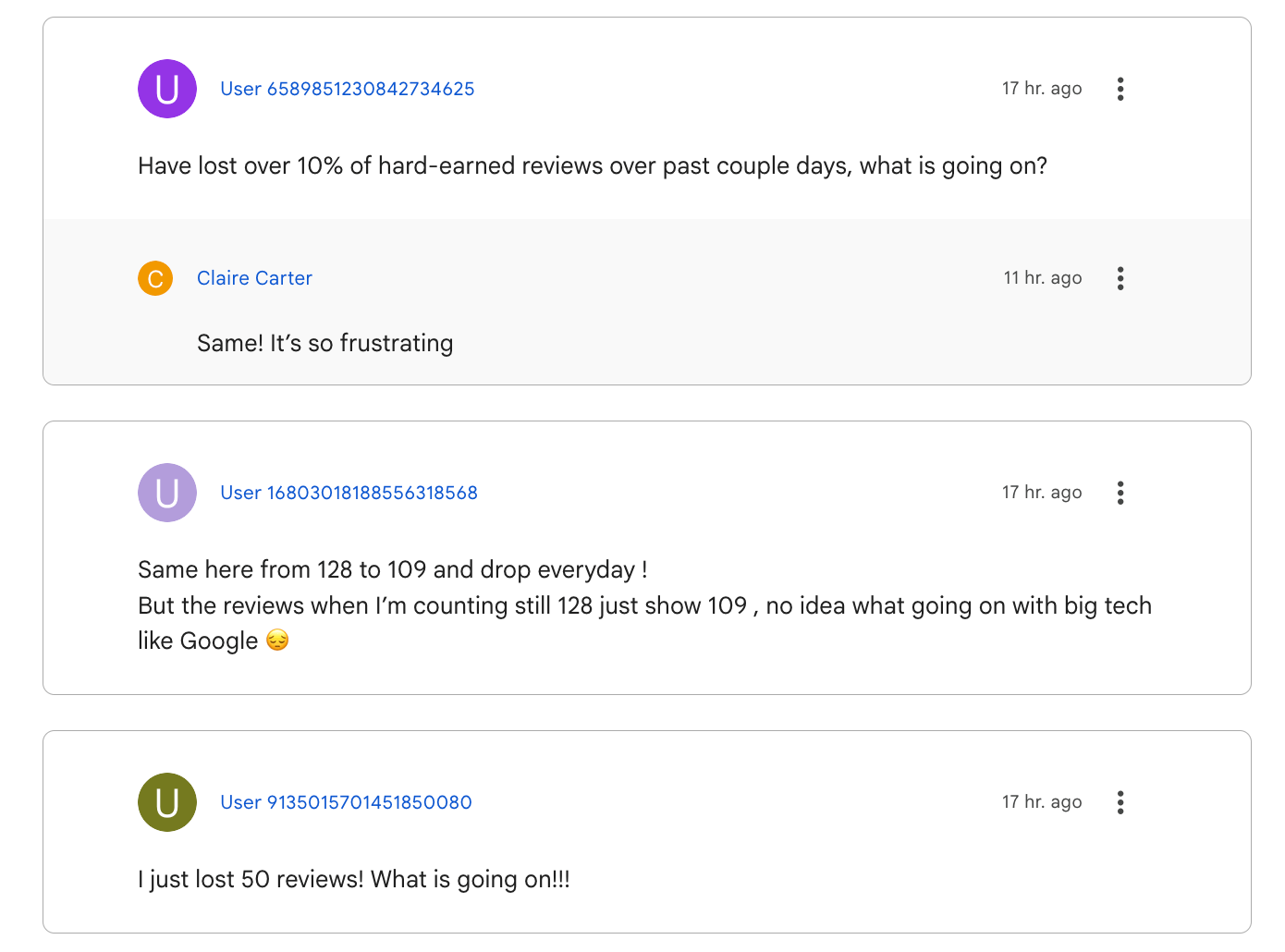Click '17 hr. ago' on the 128 to 109 post
Screen dimensions: 1285x952
click(x=1042, y=493)
